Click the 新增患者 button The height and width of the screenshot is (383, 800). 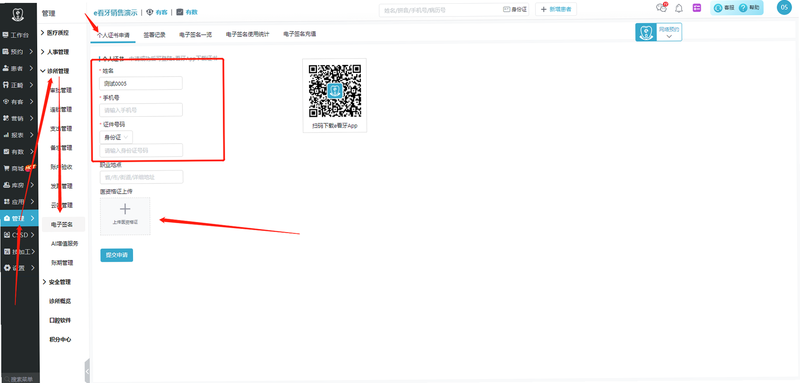[556, 9]
